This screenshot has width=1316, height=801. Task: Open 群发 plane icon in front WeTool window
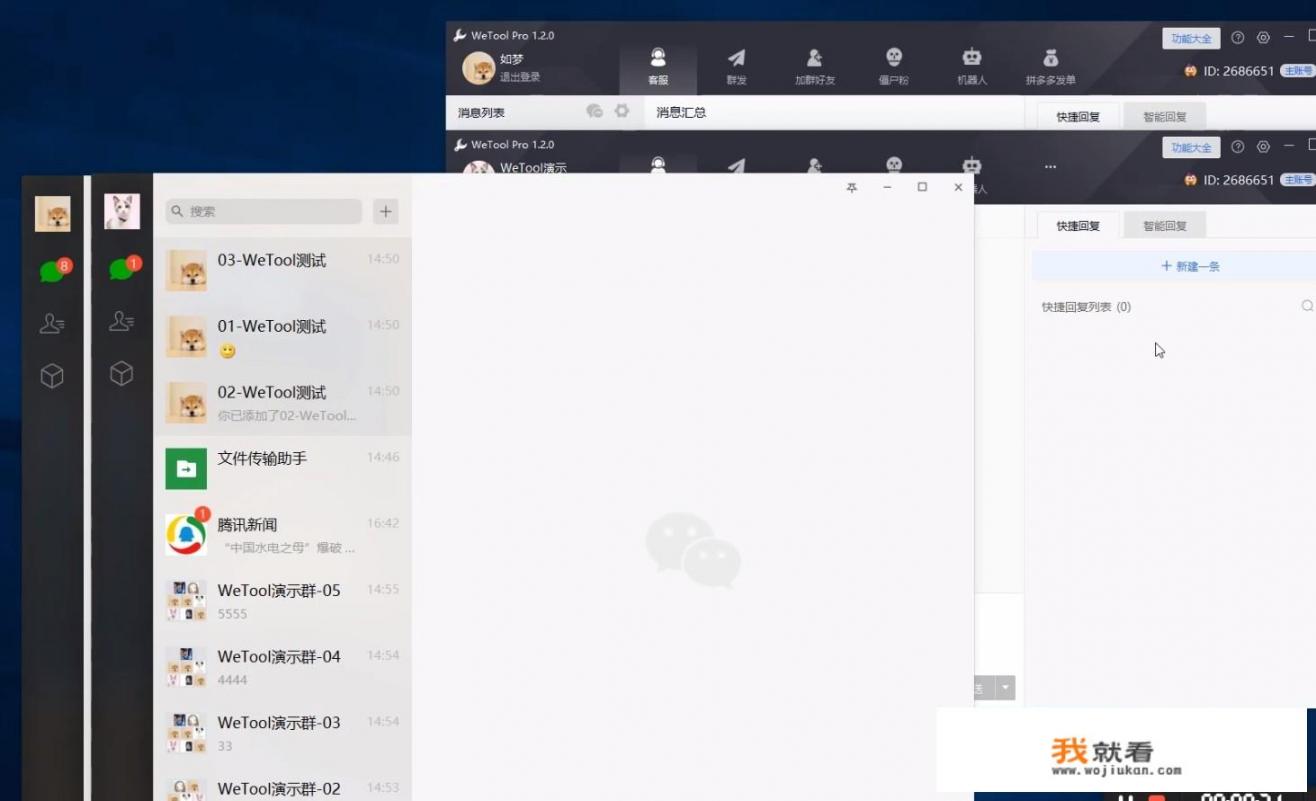coord(736,165)
